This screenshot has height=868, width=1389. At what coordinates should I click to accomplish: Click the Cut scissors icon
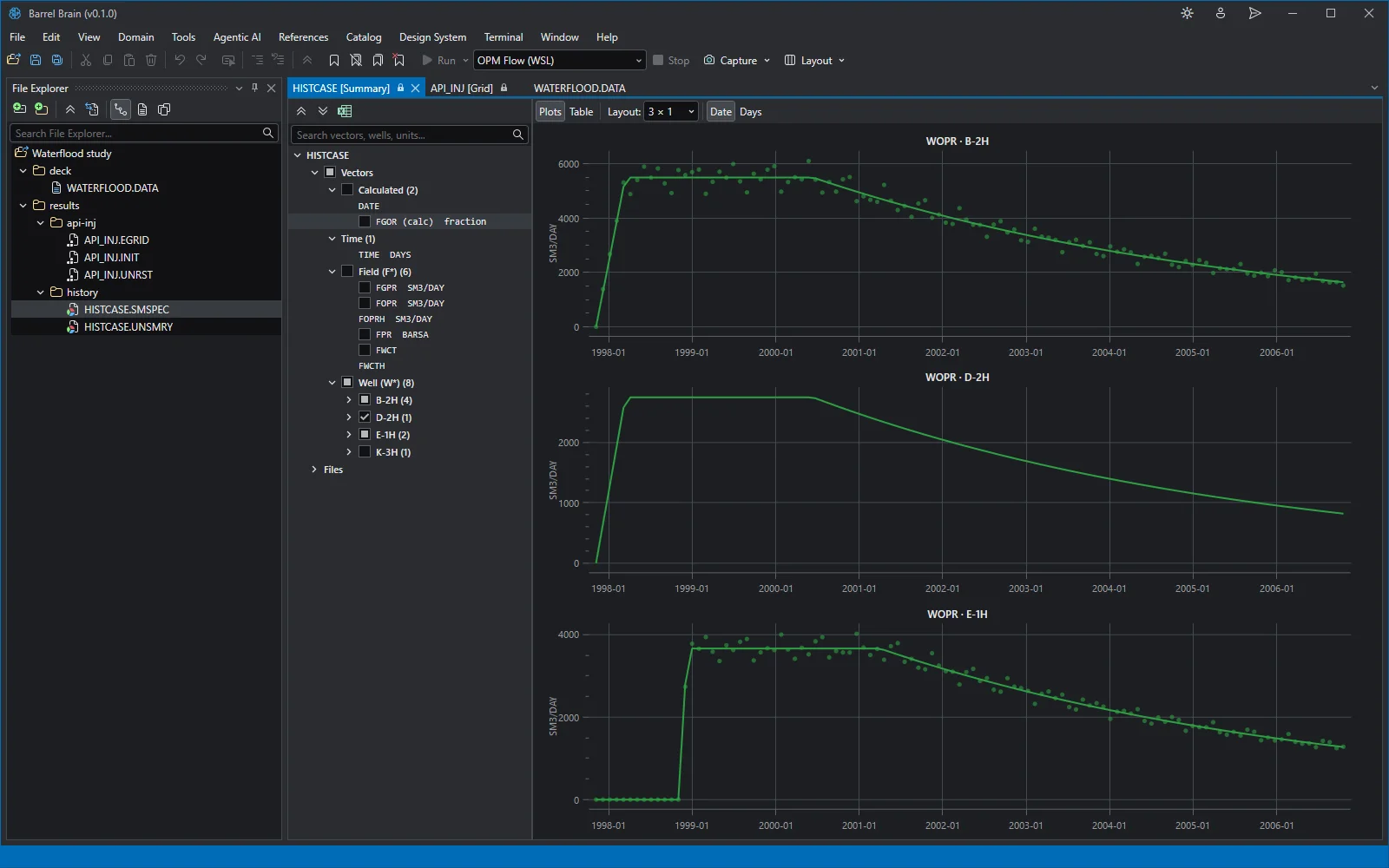coord(86,60)
